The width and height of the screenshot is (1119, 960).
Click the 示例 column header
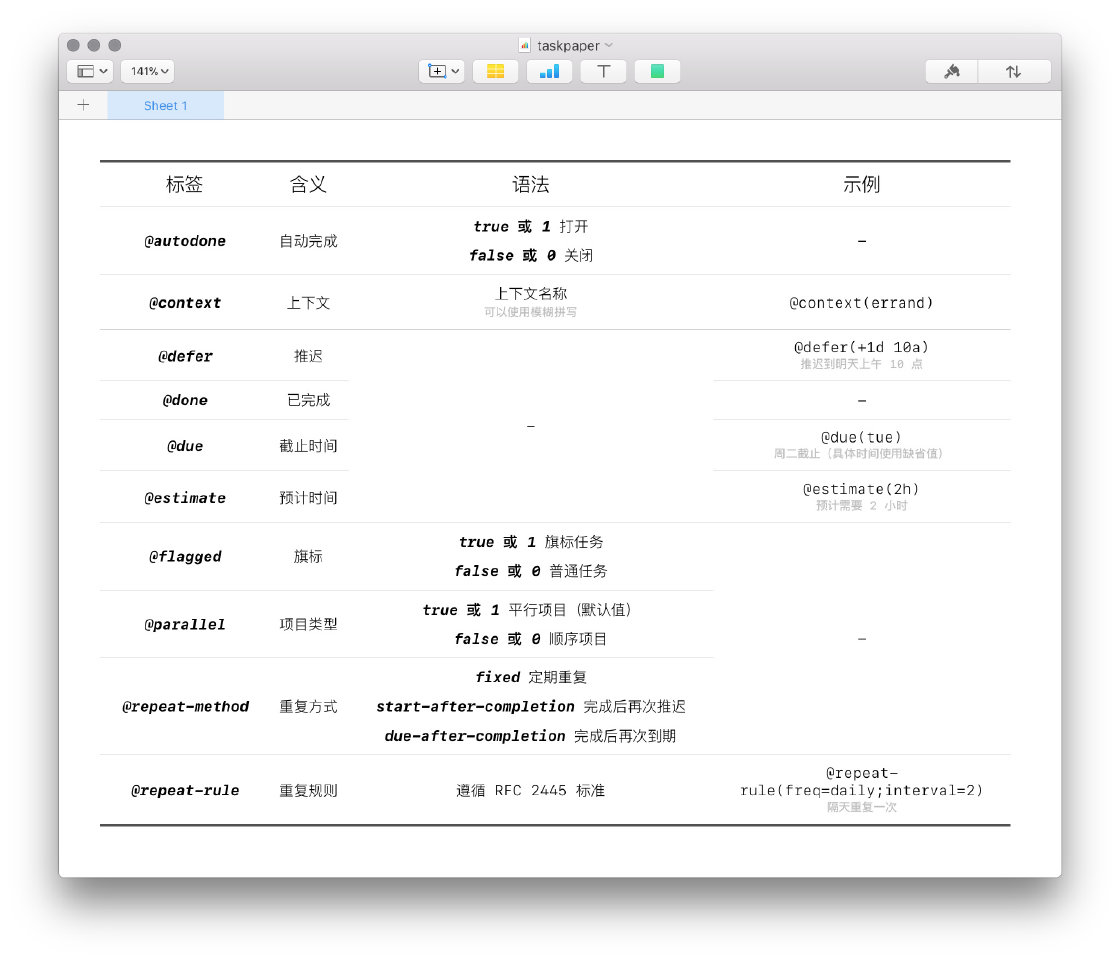861,184
